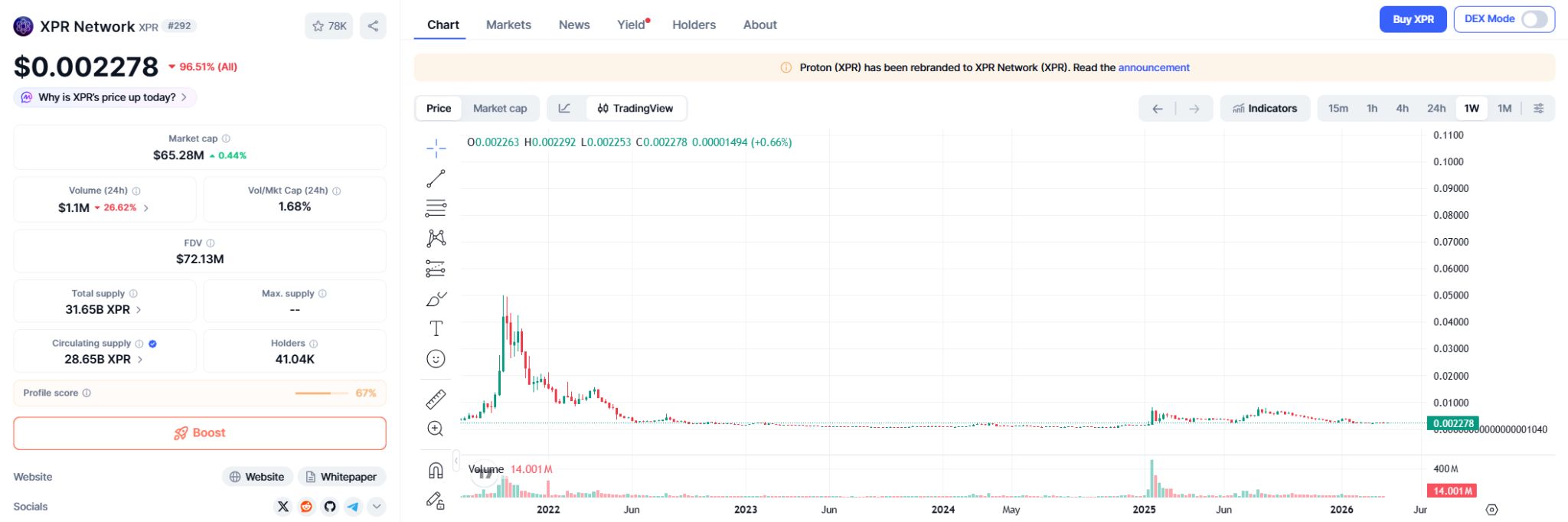Open the Telegram social link

[x=353, y=507]
